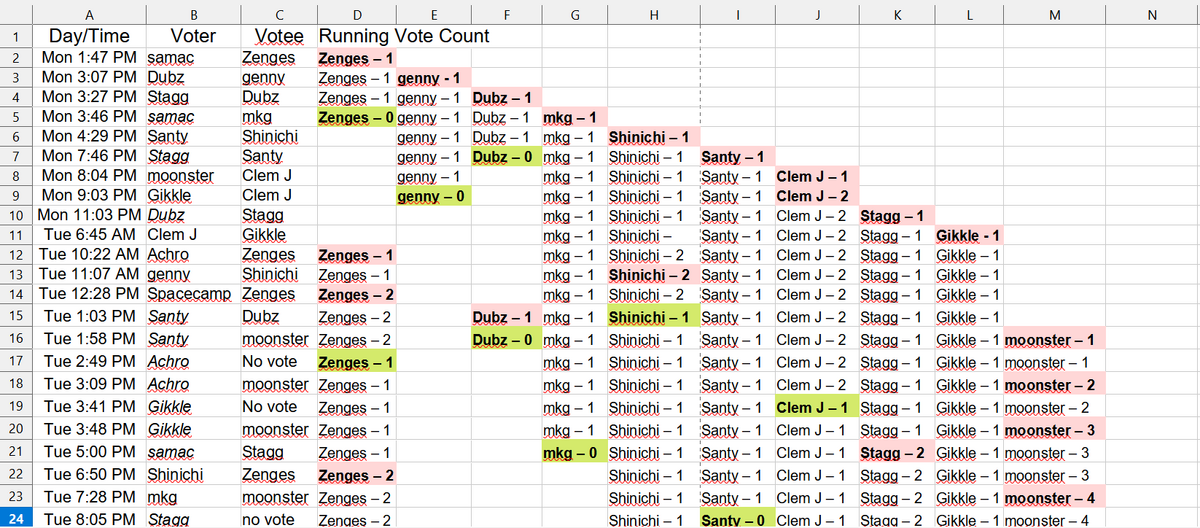
Task: Click the green "Zenges – 0" cell
Action: (x=355, y=117)
